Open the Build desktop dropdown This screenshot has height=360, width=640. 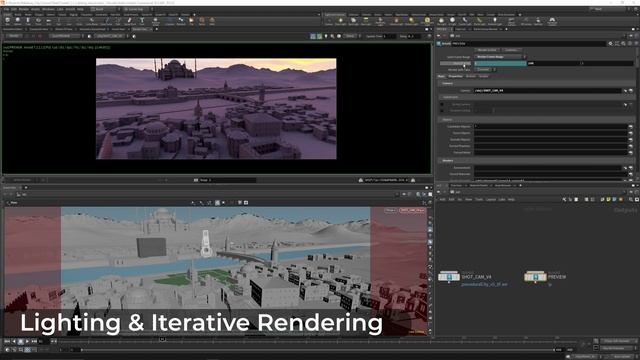click(x=104, y=9)
